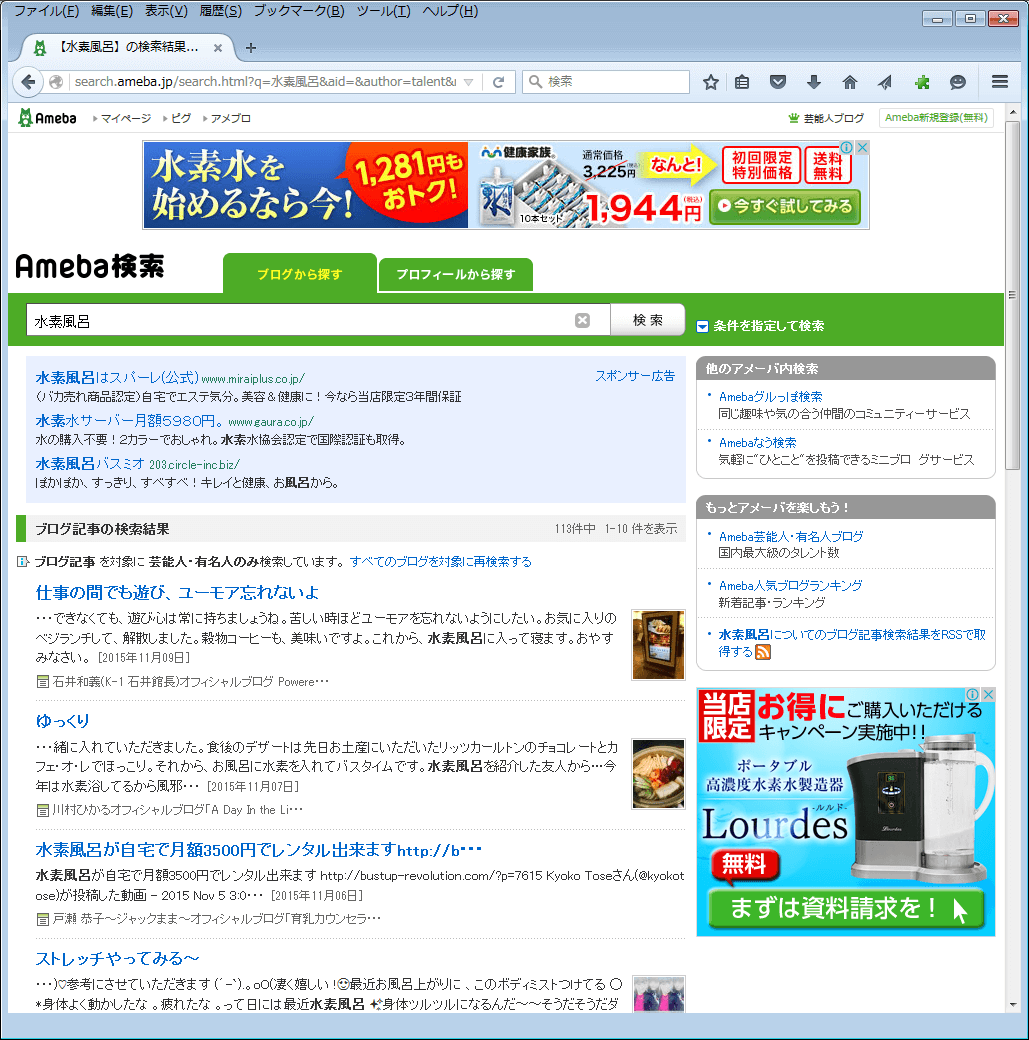Open the downloads arrow icon

(x=813, y=82)
